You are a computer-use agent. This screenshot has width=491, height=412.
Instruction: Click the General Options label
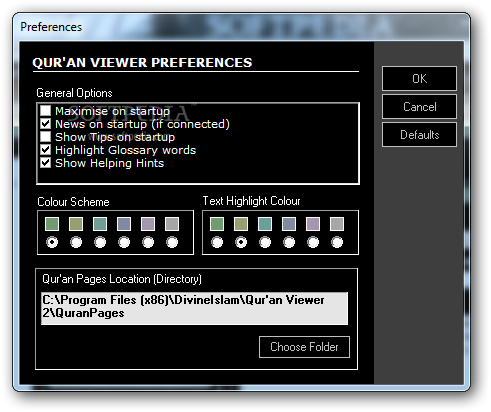point(74,93)
